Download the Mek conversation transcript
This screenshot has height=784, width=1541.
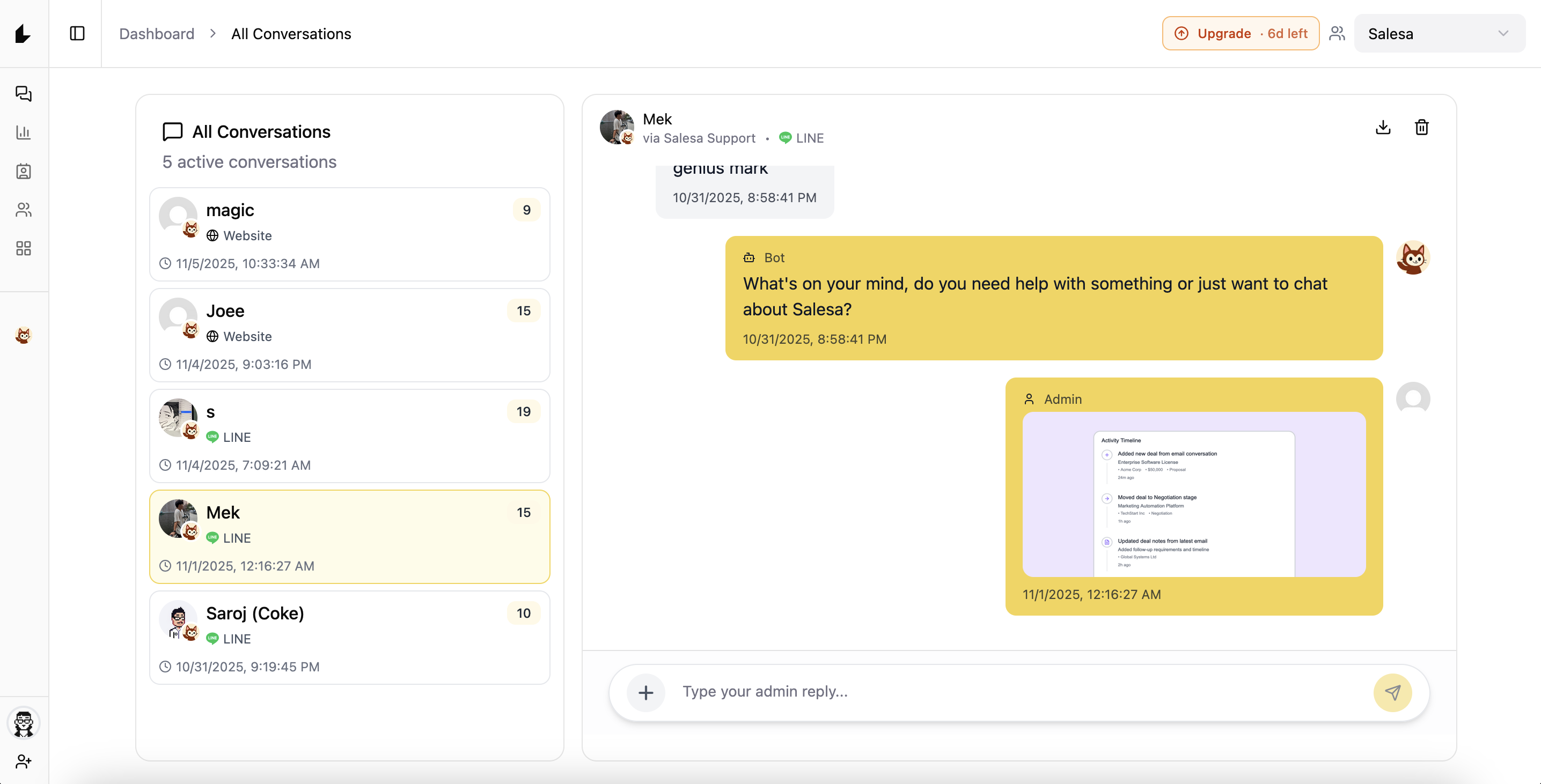click(x=1383, y=127)
